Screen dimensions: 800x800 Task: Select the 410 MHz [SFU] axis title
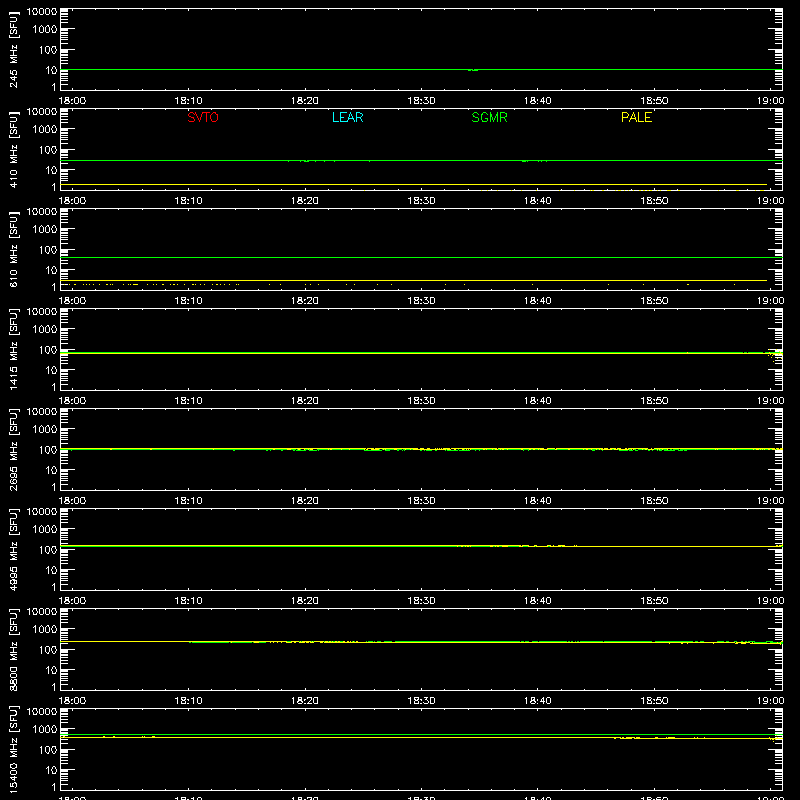[13, 149]
